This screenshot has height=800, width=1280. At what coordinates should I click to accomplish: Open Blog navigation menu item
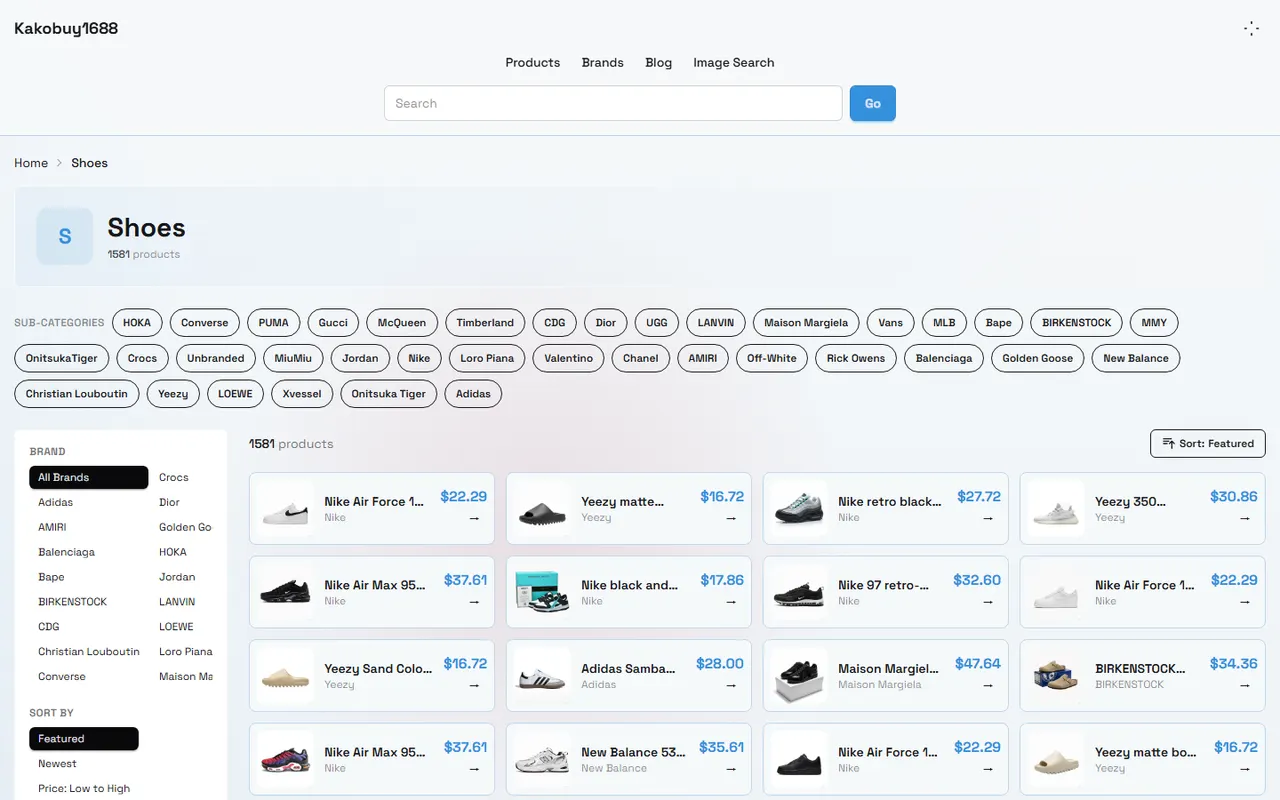click(659, 62)
